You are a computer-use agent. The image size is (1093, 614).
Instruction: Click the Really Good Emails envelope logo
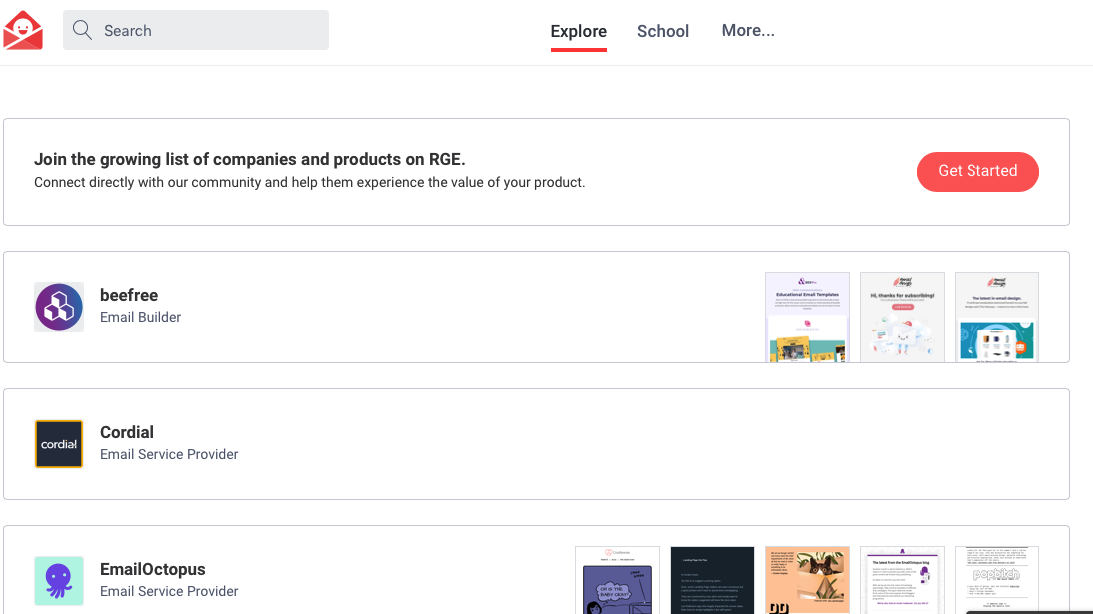click(x=23, y=30)
